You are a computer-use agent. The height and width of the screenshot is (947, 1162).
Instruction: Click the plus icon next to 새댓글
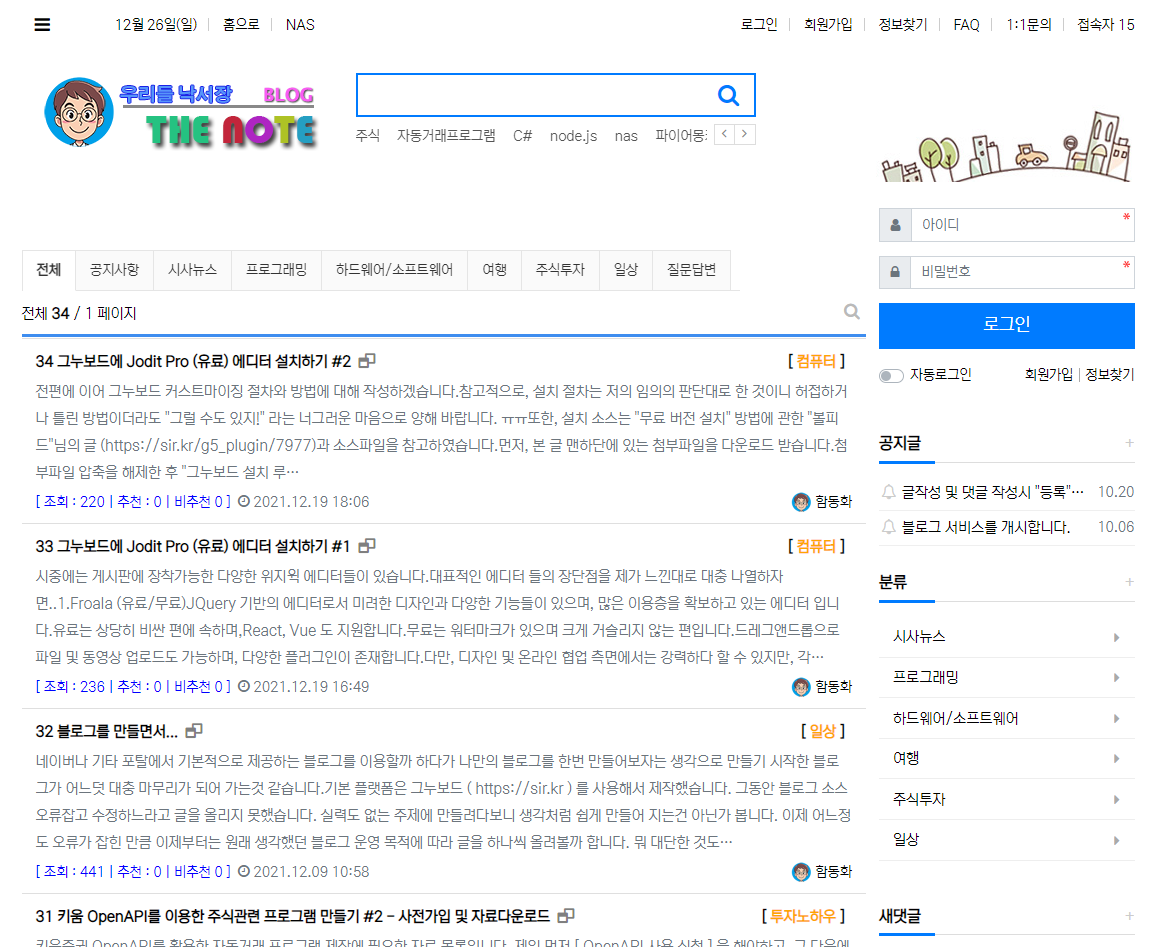[x=1129, y=916]
